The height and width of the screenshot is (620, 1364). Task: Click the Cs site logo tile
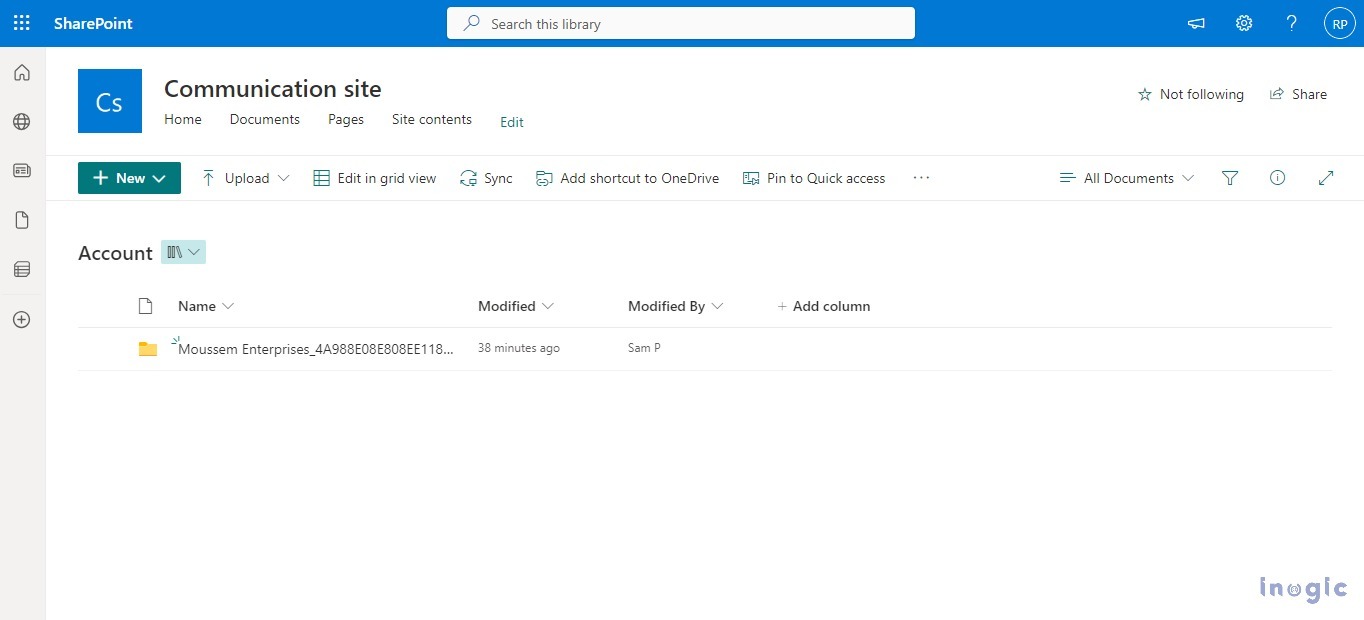coord(110,101)
